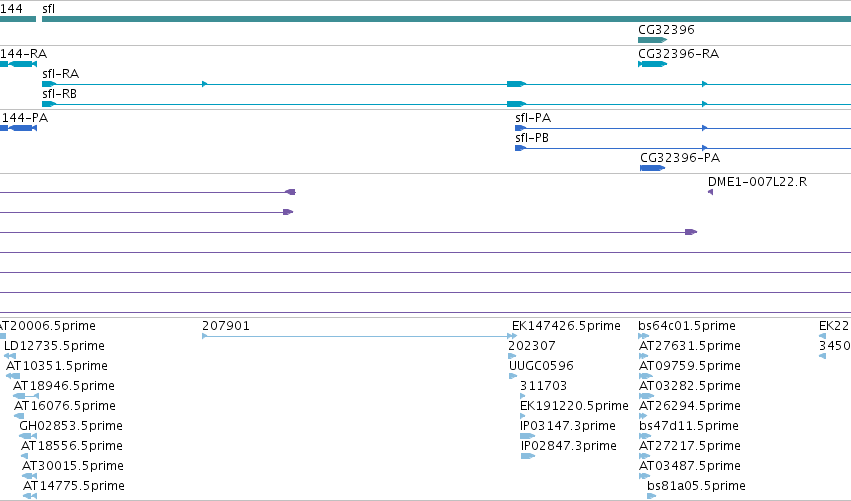Click the UUGC0596 feature label
851x501 pixels.
tap(541, 366)
